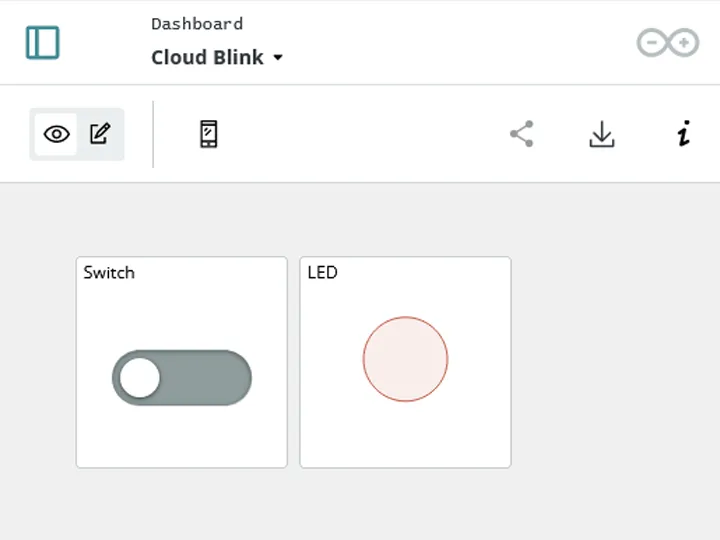Screen dimensions: 720x540
Task: Expand the Cloud Blink dropdown arrow
Action: coord(278,57)
